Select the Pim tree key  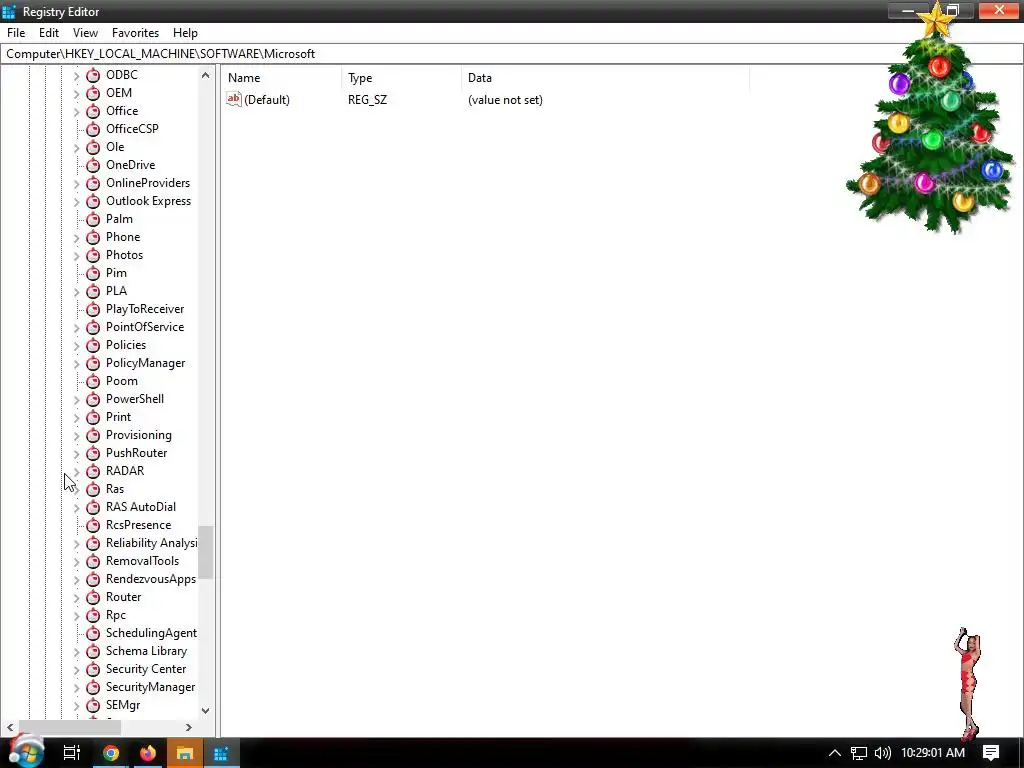[x=116, y=274]
